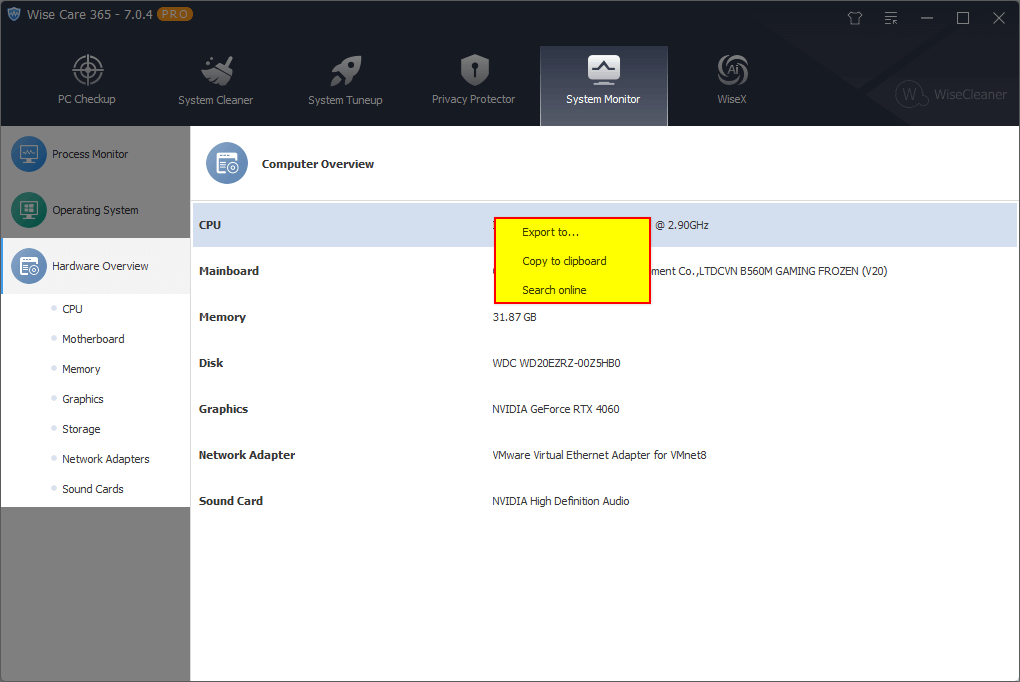Click the VMware Virtual Ethernet Adapter value
This screenshot has width=1020, height=682.
[599, 455]
